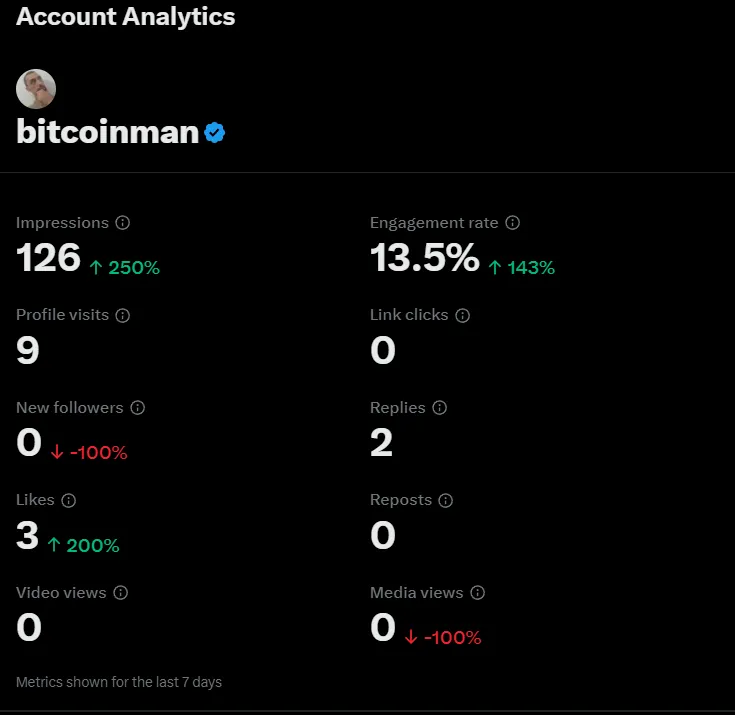
Task: Click the bitcoinman account name
Action: (107, 132)
